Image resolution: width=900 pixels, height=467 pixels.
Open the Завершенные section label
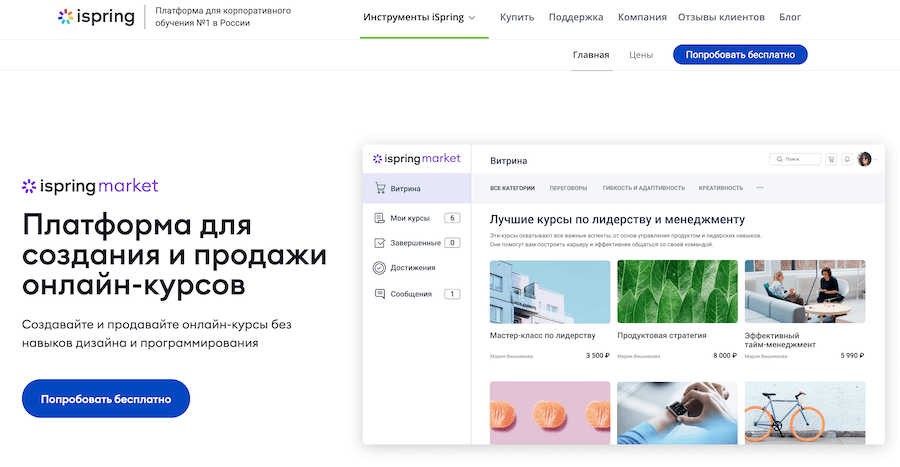coord(416,243)
